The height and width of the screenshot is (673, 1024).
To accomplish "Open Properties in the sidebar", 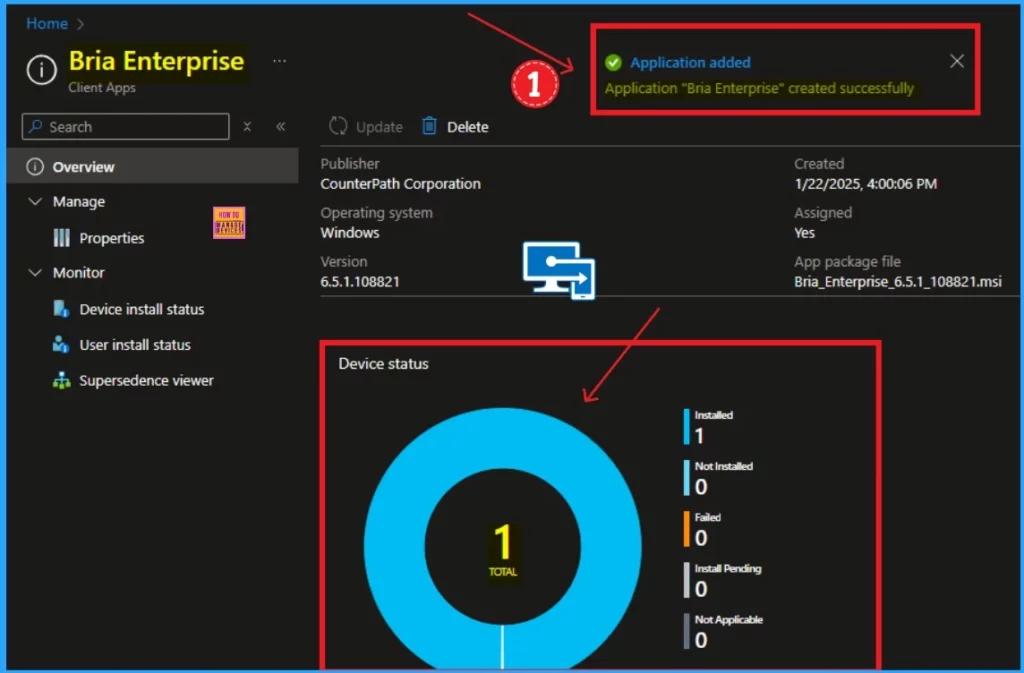I will click(112, 238).
